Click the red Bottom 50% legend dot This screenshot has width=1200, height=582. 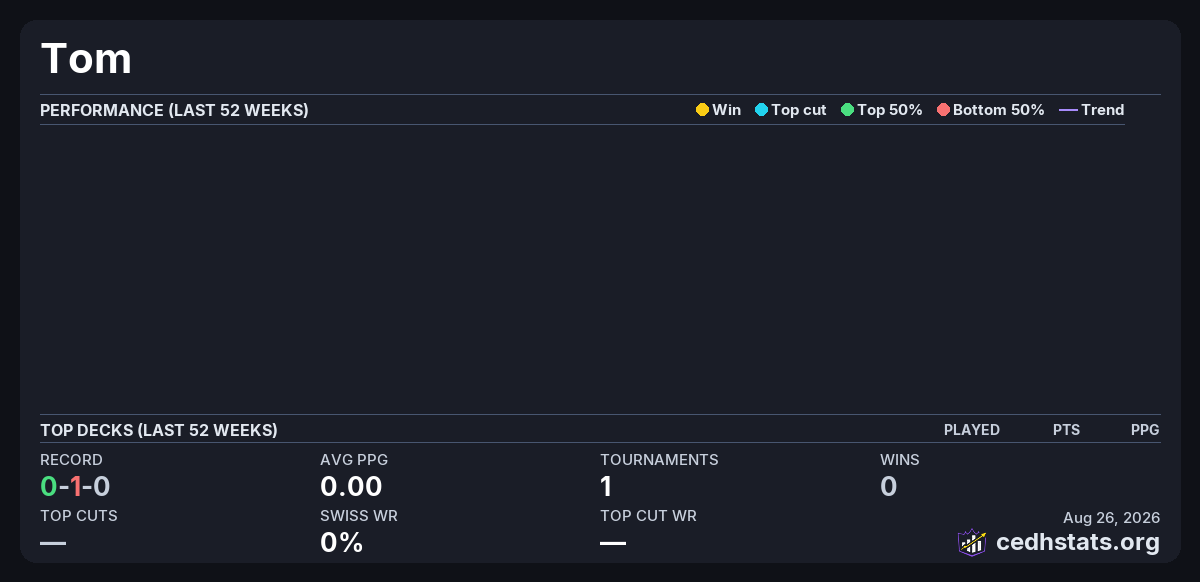943,110
